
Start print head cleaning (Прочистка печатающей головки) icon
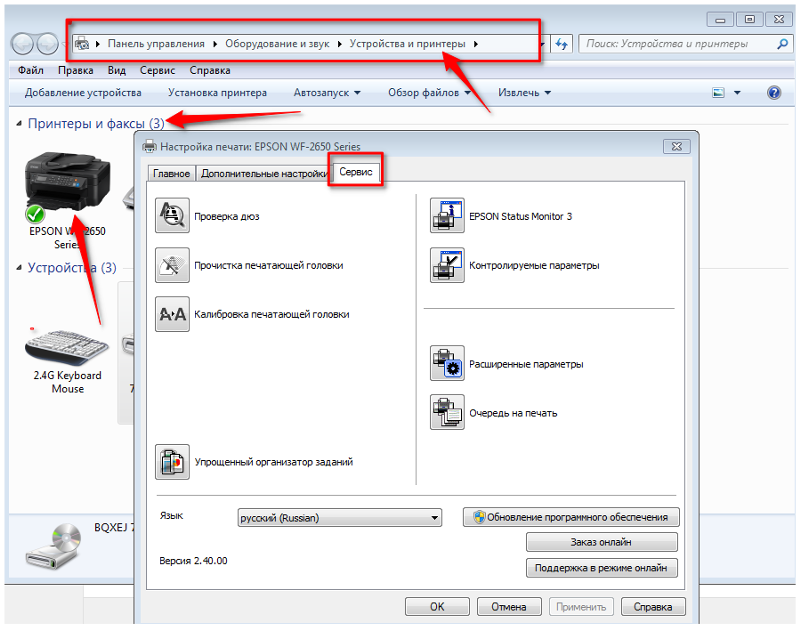pyautogui.click(x=172, y=265)
